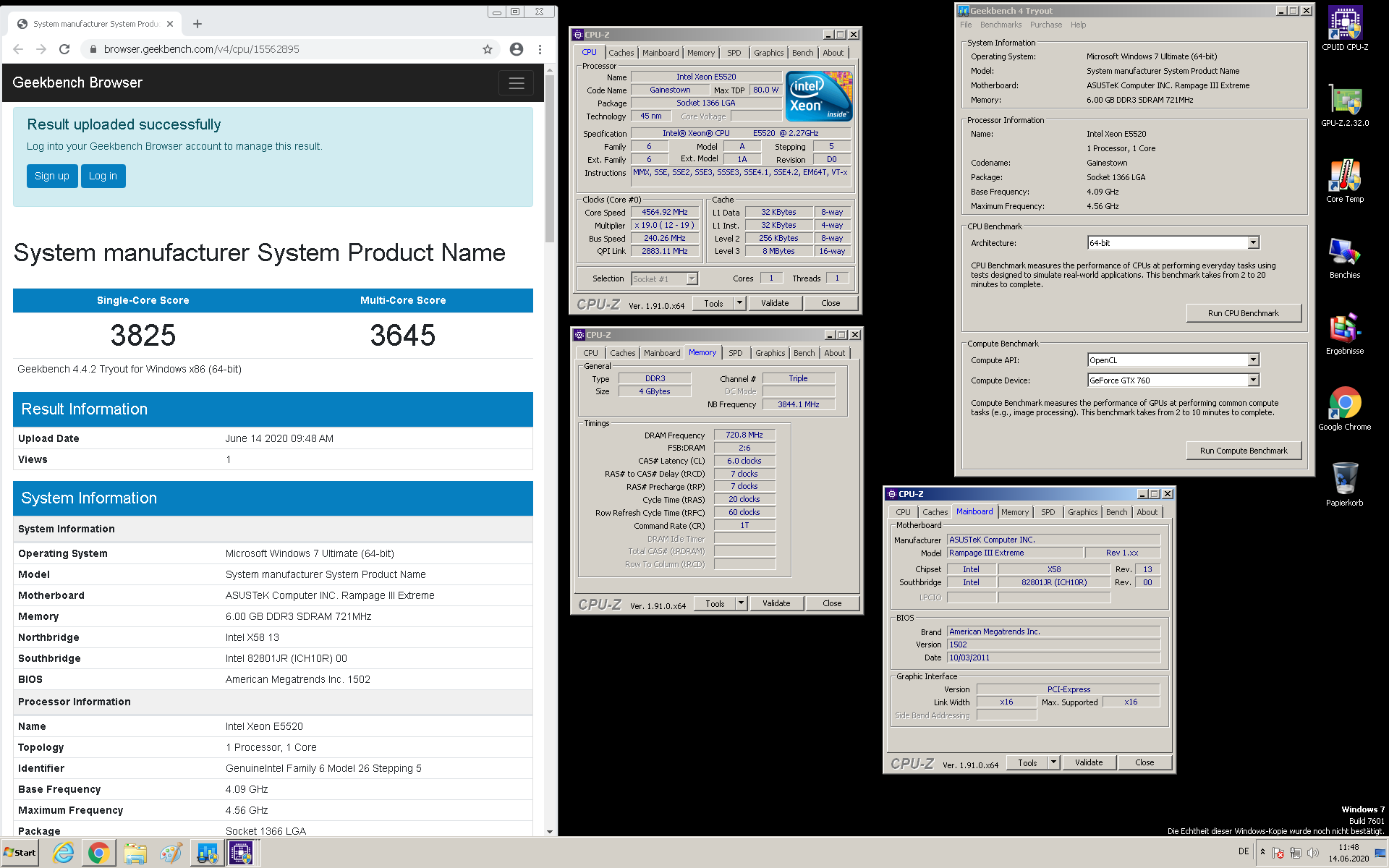This screenshot has width=1389, height=868.
Task: Click Validate in the CPU-Z Mainboard window
Action: [1089, 762]
